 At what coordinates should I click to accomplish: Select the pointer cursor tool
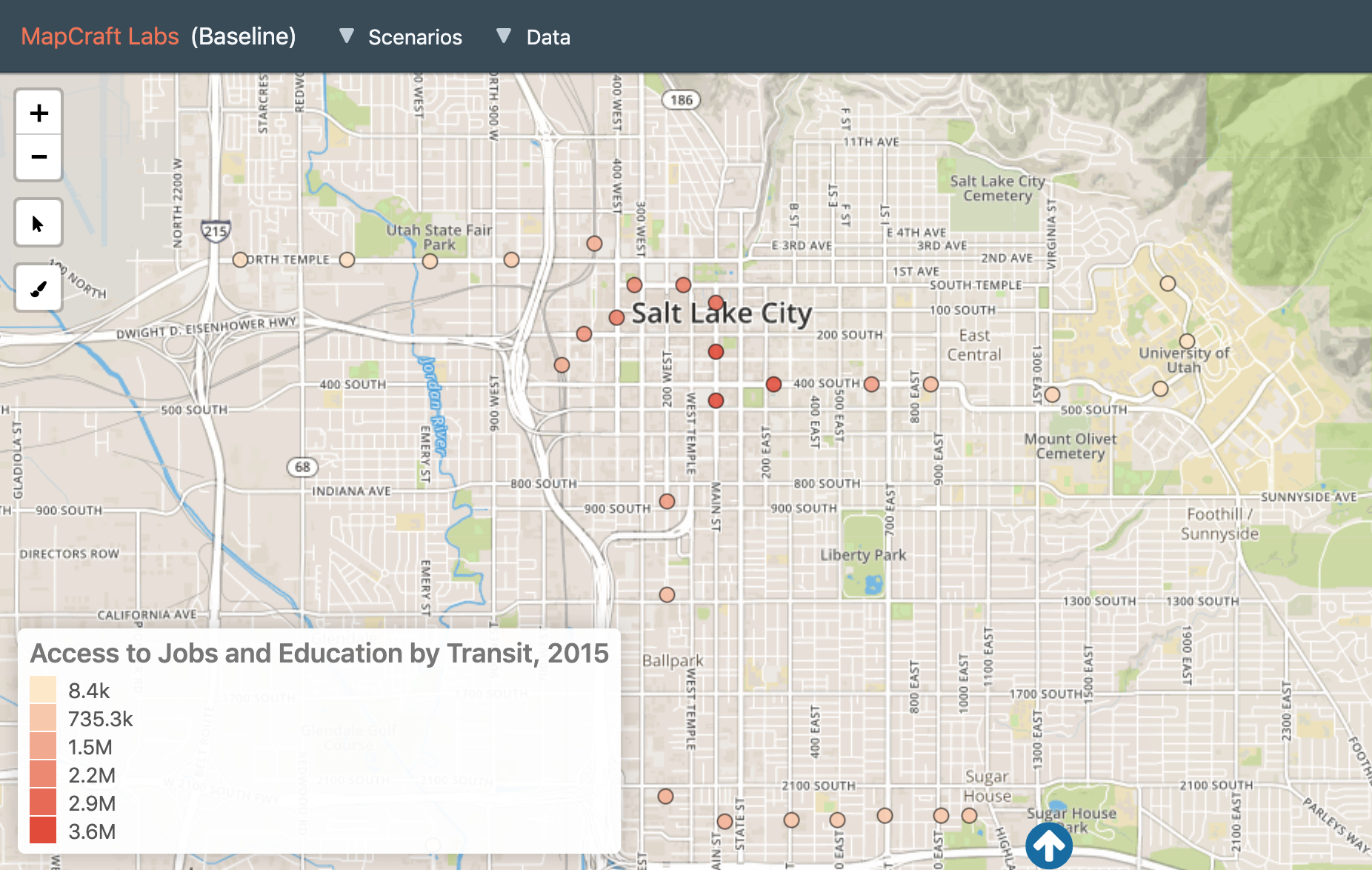point(39,222)
